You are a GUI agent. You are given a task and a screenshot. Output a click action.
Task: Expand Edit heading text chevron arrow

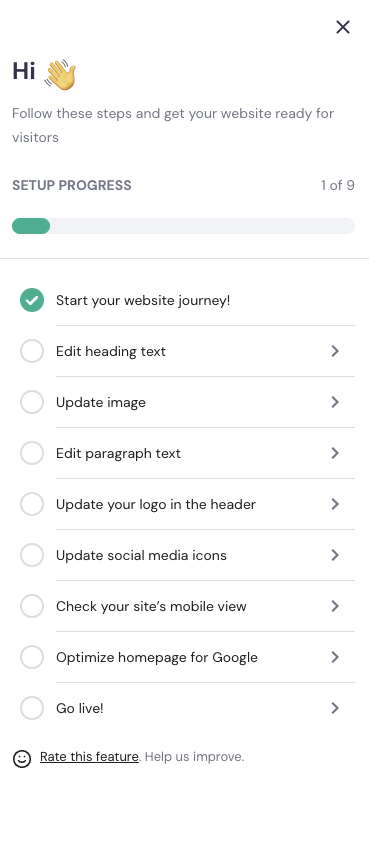click(x=335, y=351)
